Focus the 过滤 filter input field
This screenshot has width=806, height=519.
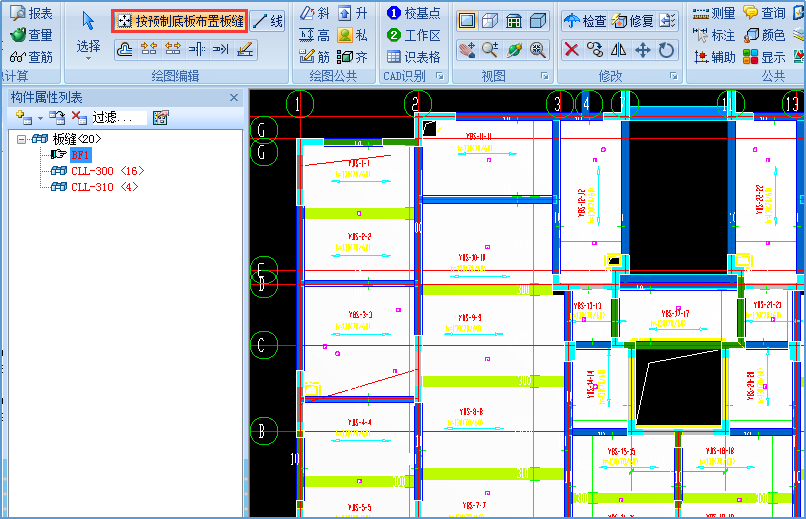point(118,118)
